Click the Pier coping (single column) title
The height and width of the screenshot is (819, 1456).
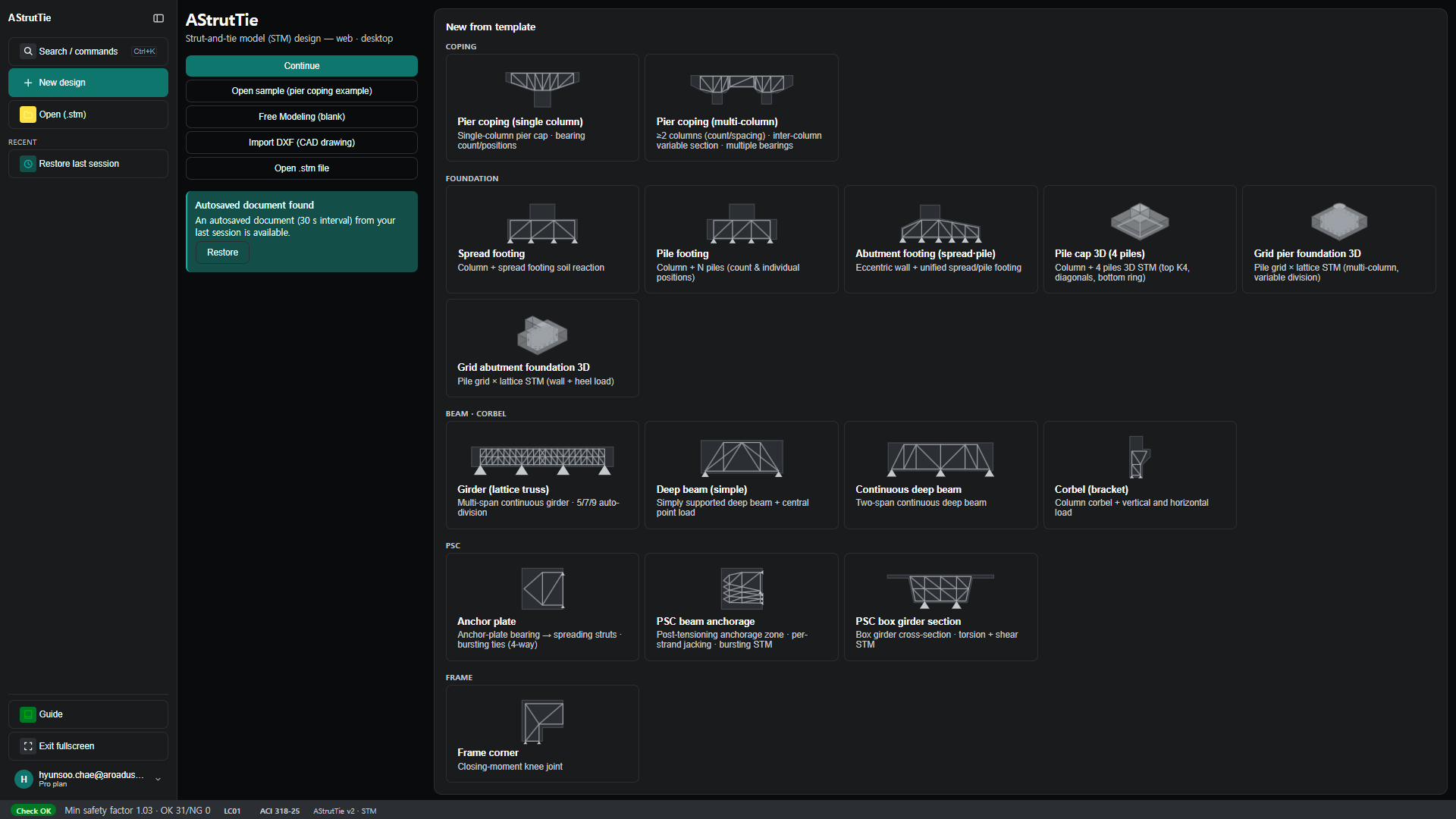point(520,121)
